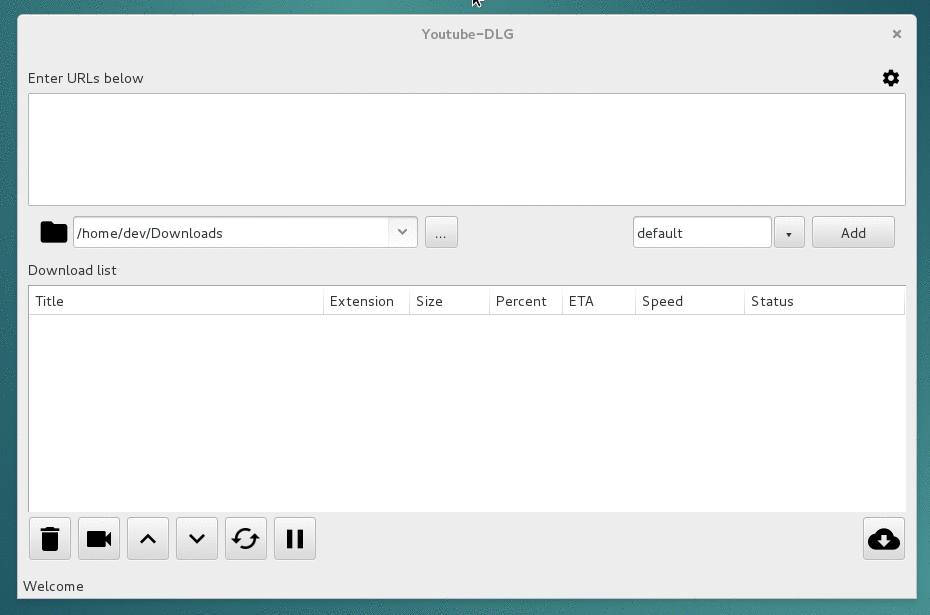Click the browse ... button for save location
The image size is (930, 615).
[x=441, y=232]
